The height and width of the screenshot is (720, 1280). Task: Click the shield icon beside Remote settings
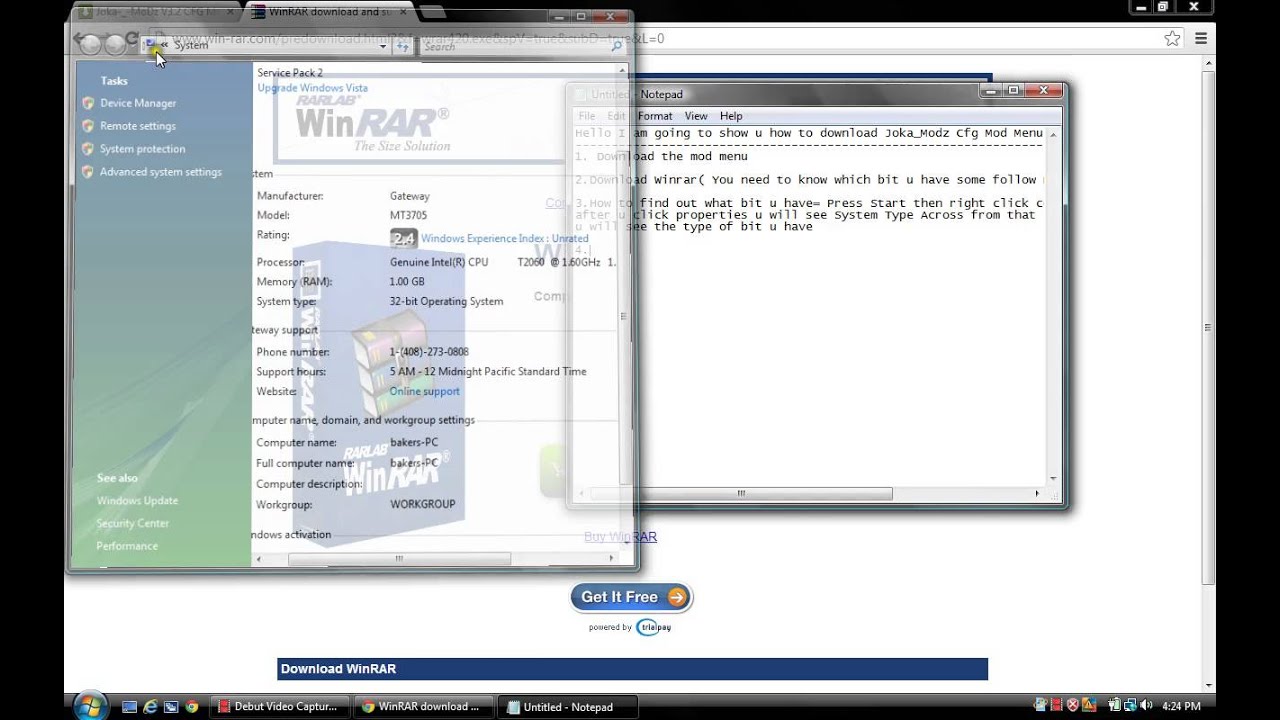pyautogui.click(x=88, y=126)
